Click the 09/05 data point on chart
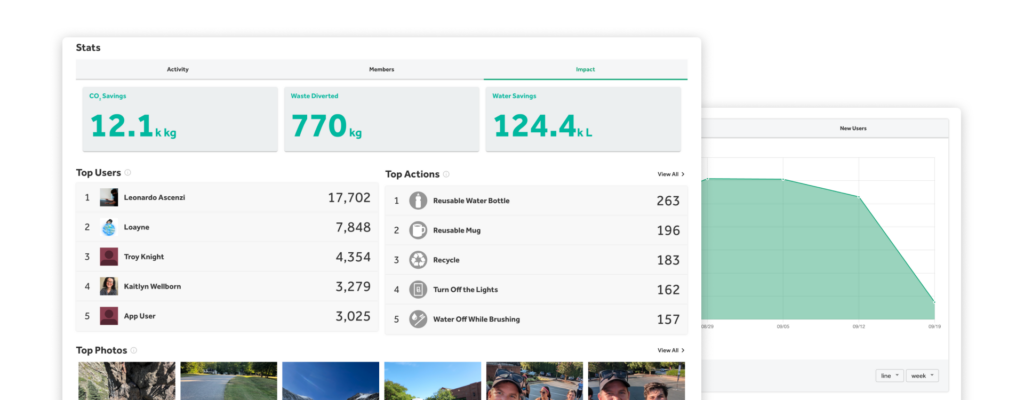Viewport: 1024px width, 400px height. [x=783, y=180]
